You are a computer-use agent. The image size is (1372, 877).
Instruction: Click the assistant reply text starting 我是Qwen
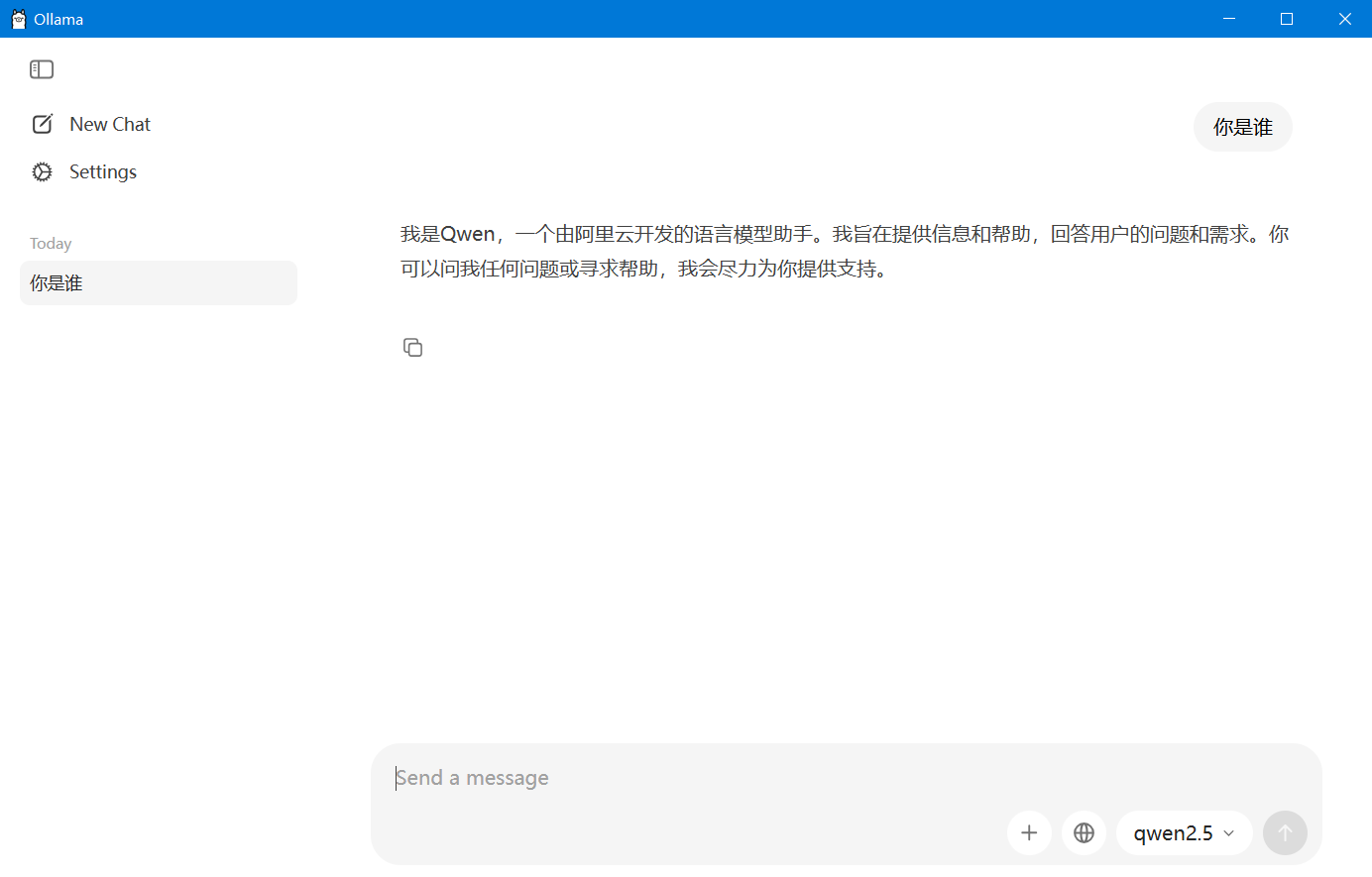[845, 252]
